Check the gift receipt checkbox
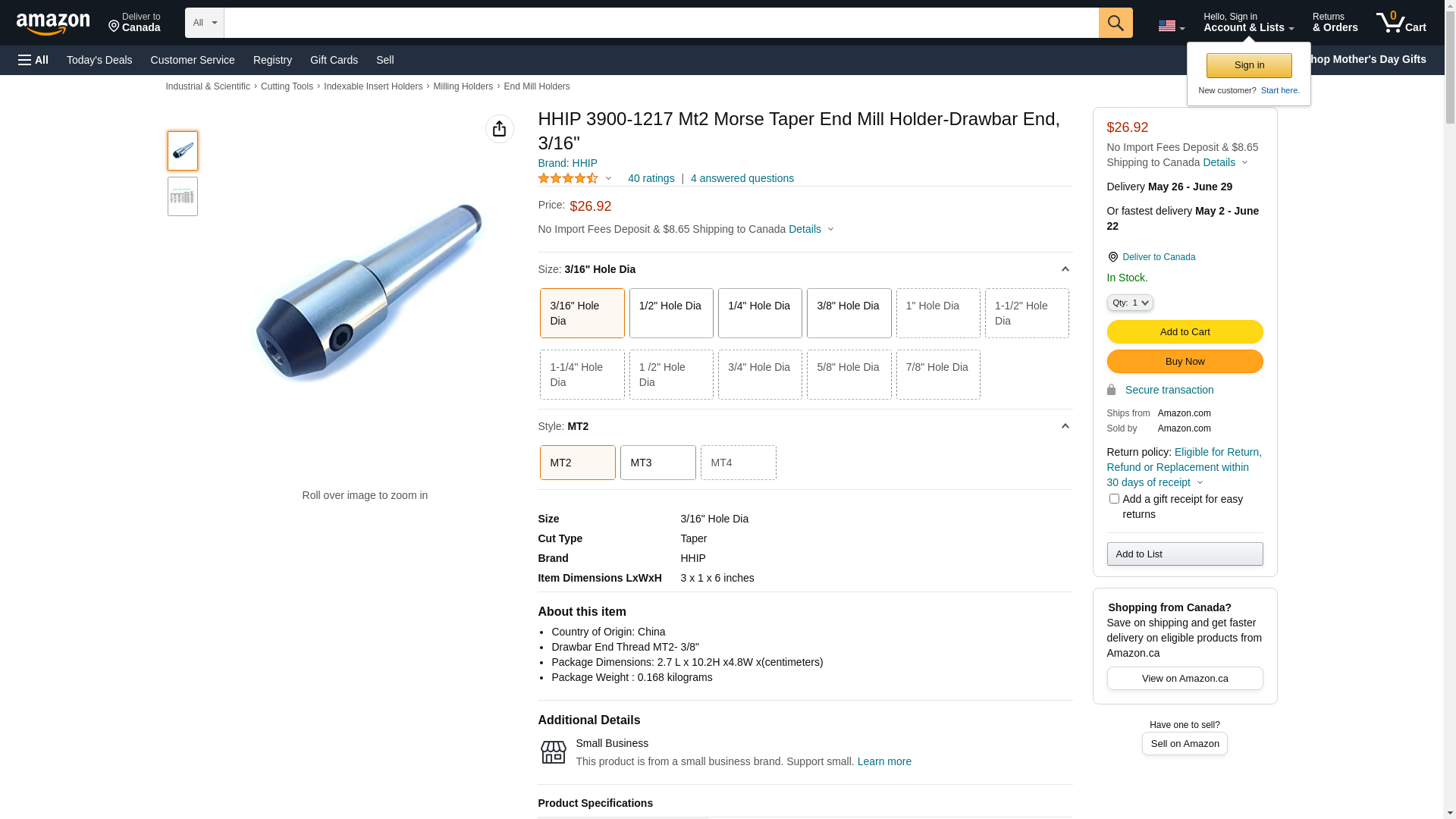The height and width of the screenshot is (819, 1456). 1114,499
